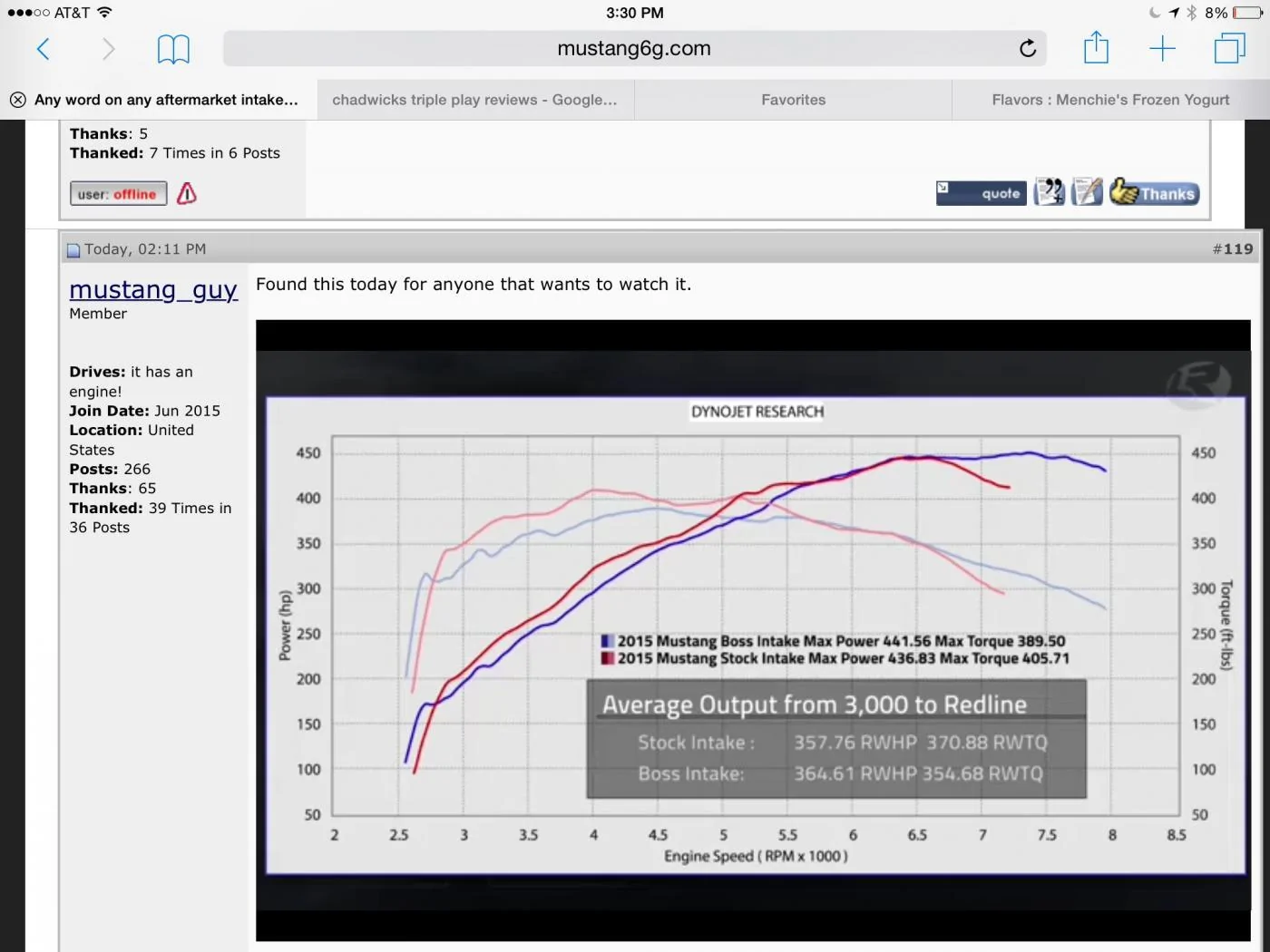Image resolution: width=1270 pixels, height=952 pixels.
Task: Go back to the previous page
Action: (x=43, y=49)
